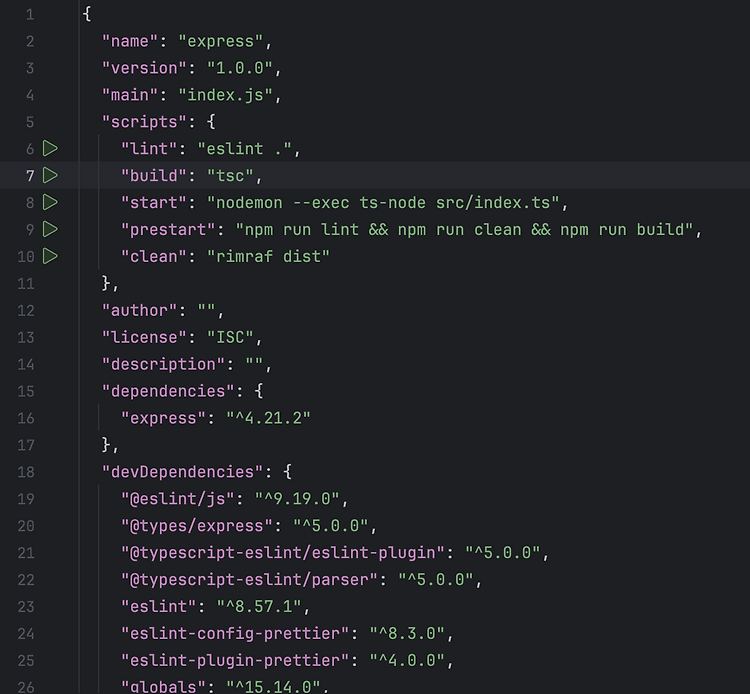The width and height of the screenshot is (750, 694).
Task: Click the "@types/express" key
Action: tap(197, 526)
